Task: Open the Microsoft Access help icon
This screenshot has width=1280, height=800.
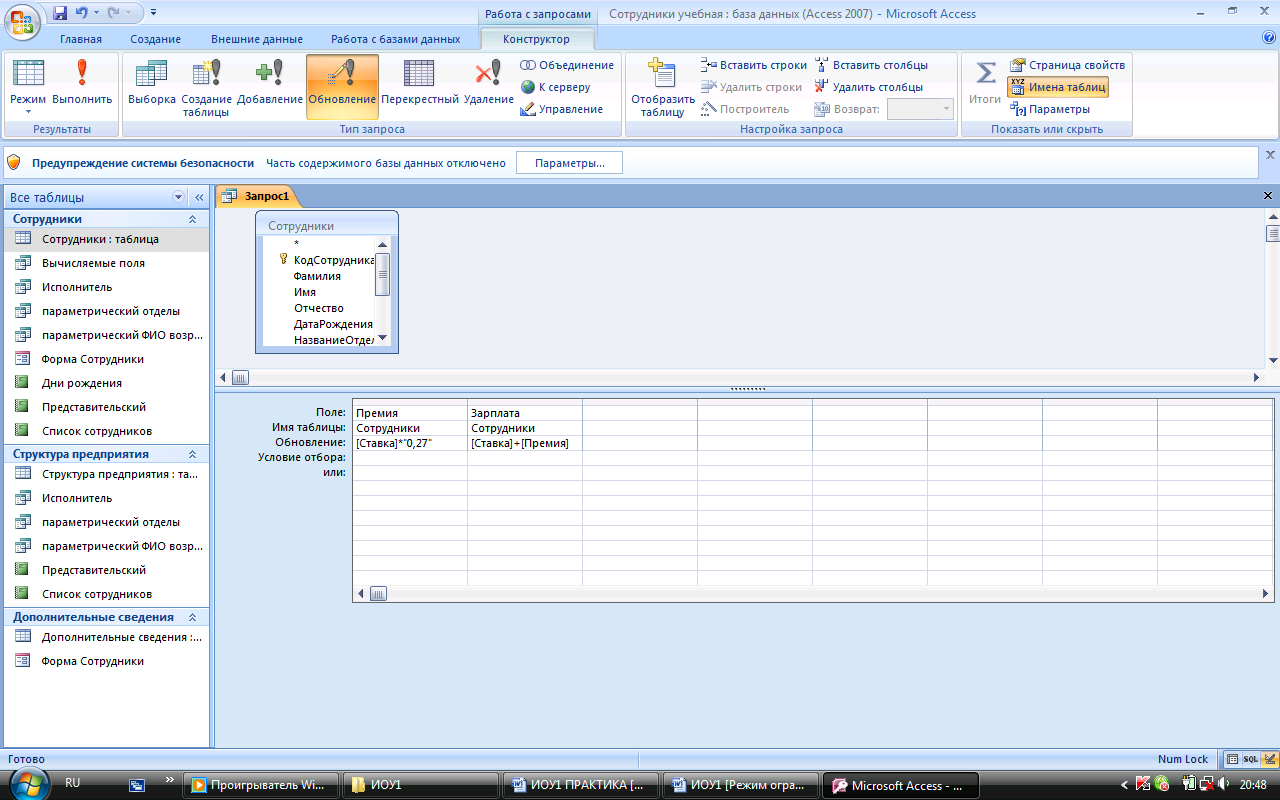Action: [1269, 38]
